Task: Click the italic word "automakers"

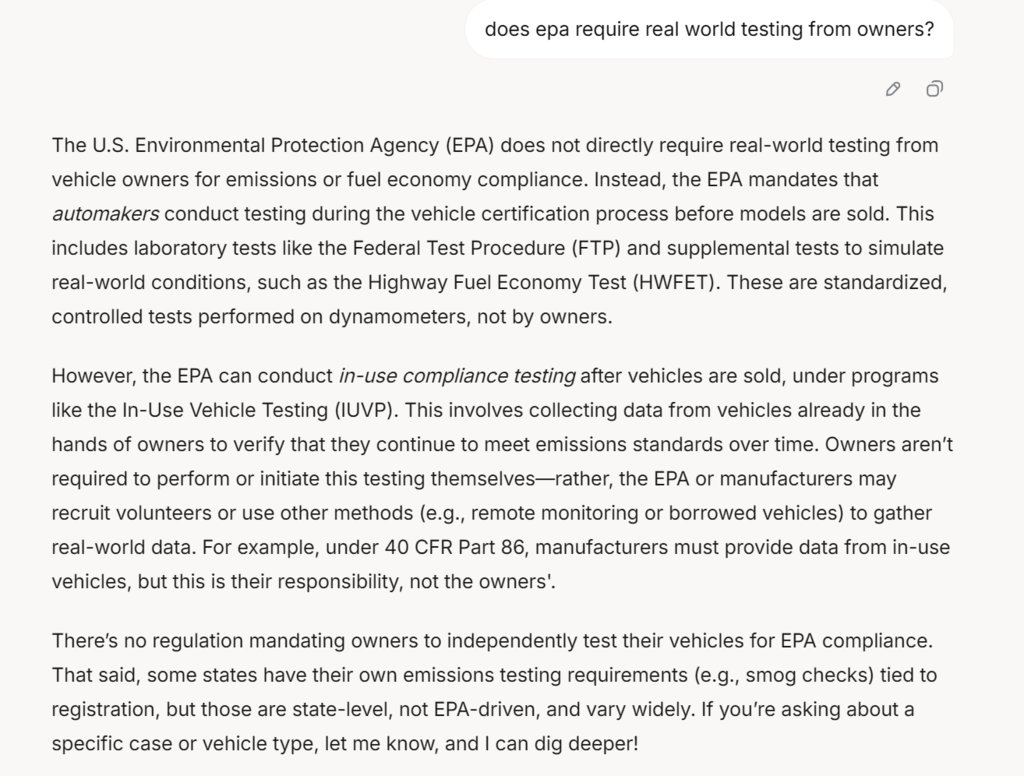Action: [x=105, y=214]
